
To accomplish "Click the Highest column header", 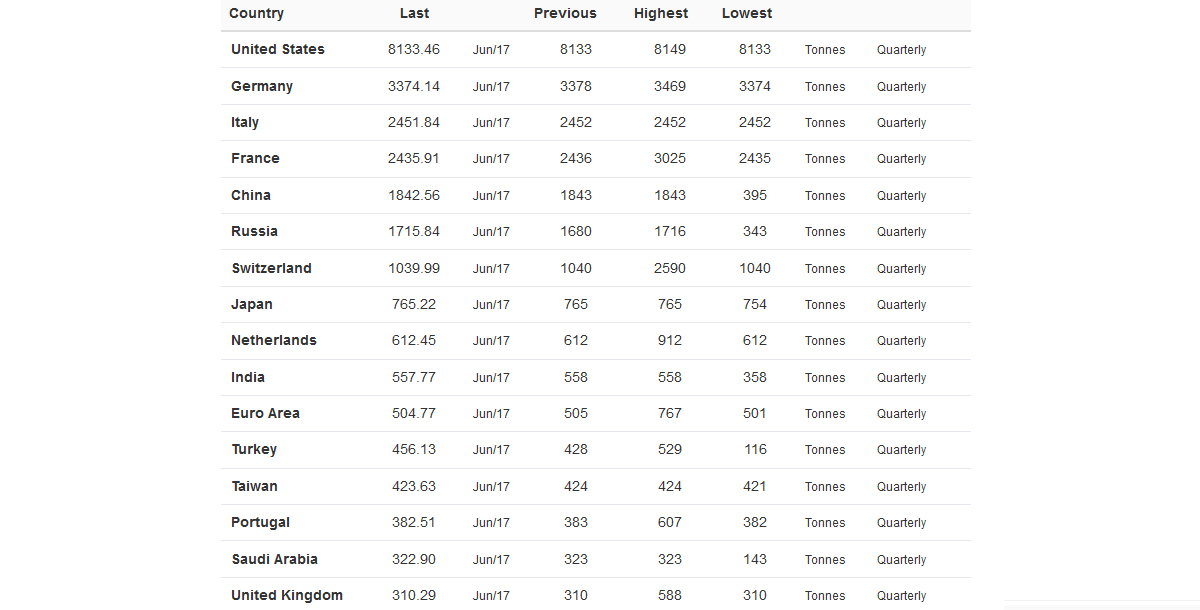I will pyautogui.click(x=661, y=13).
